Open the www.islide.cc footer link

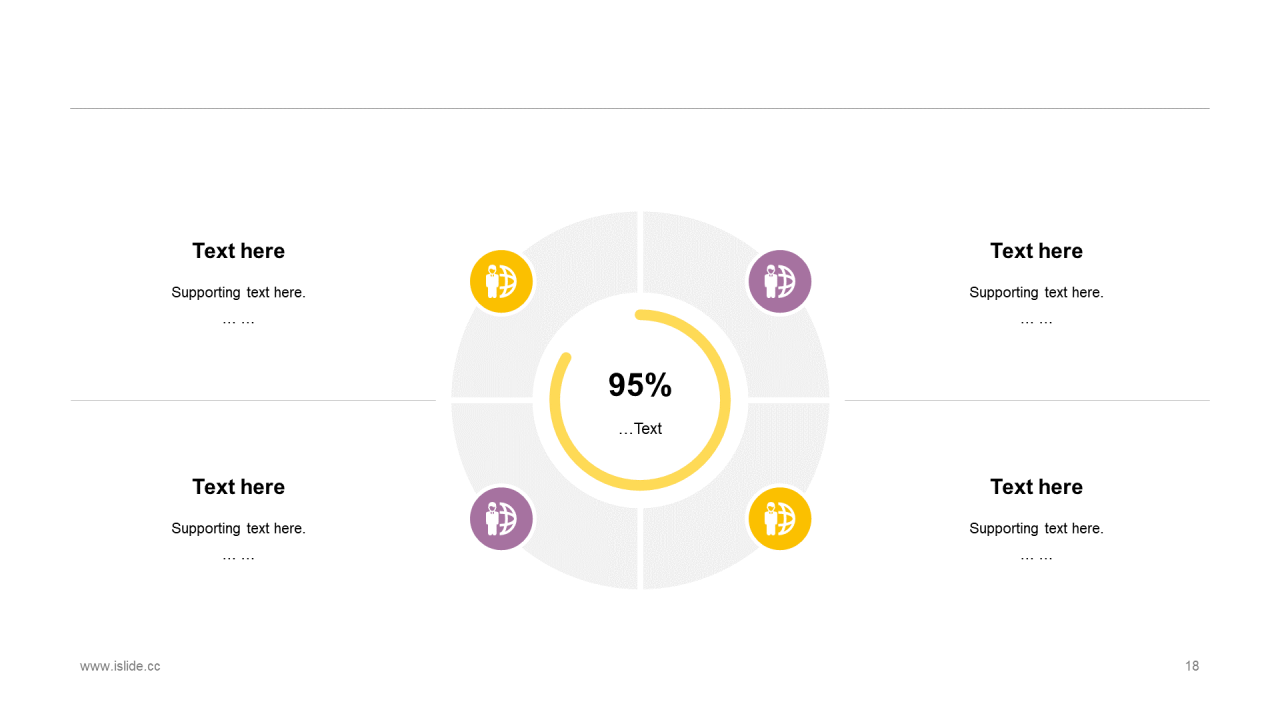pyautogui.click(x=120, y=666)
